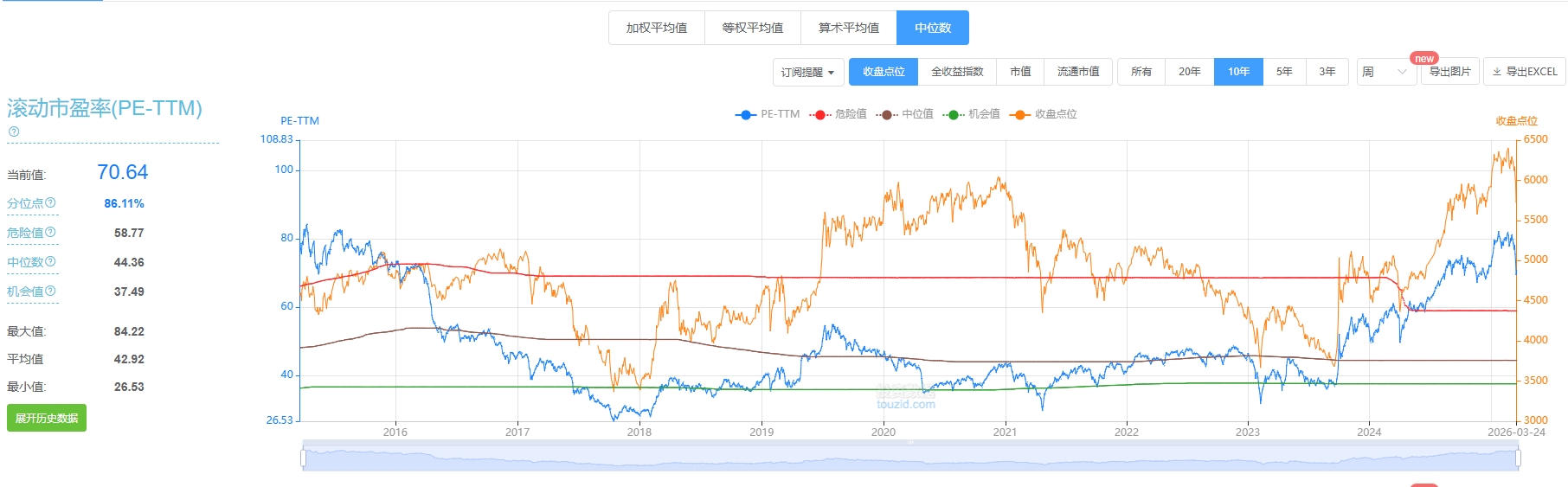Click the download icon on 导出EXCEL
Screen dimensions: 1568x487
point(1497,72)
